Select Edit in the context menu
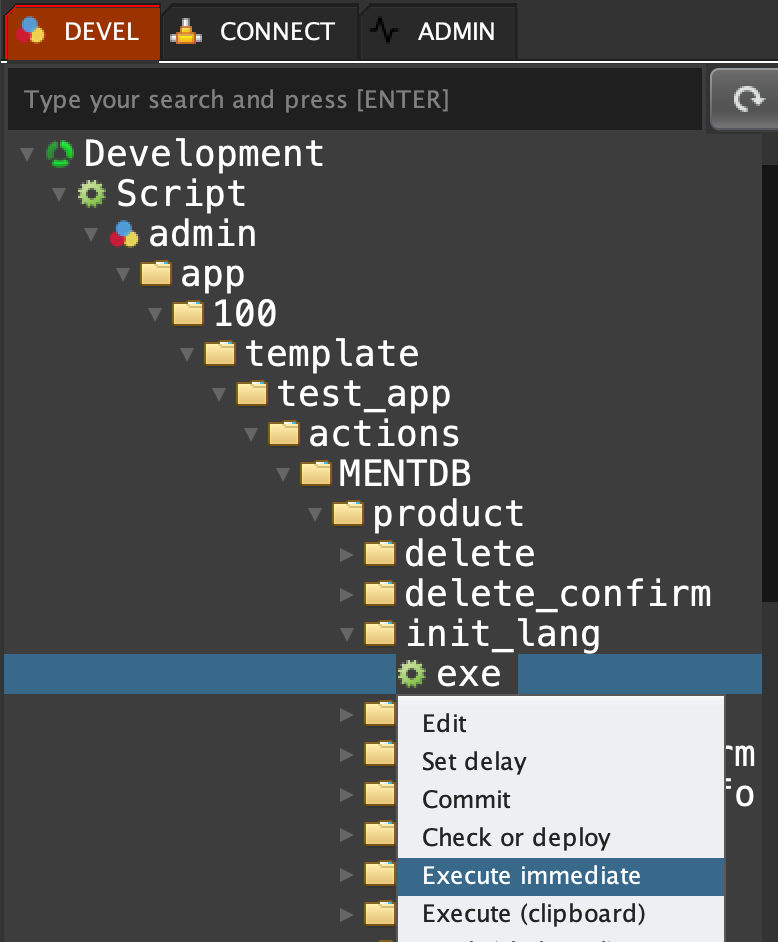The height and width of the screenshot is (942, 778). (x=444, y=724)
